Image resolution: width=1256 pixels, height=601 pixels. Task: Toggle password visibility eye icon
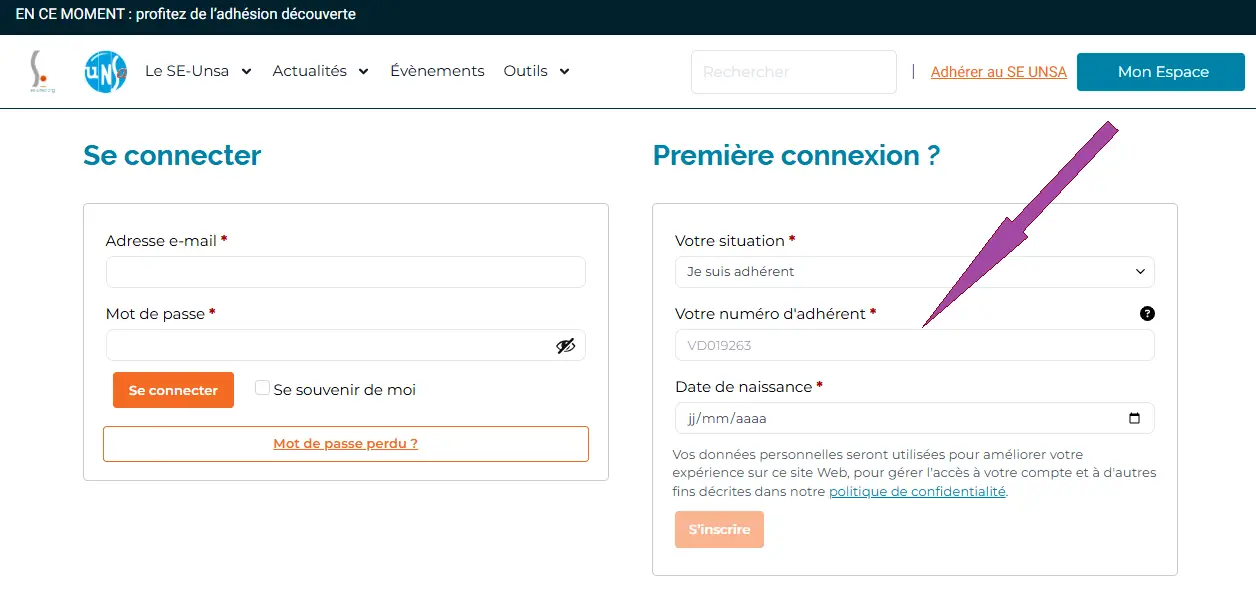(x=566, y=346)
